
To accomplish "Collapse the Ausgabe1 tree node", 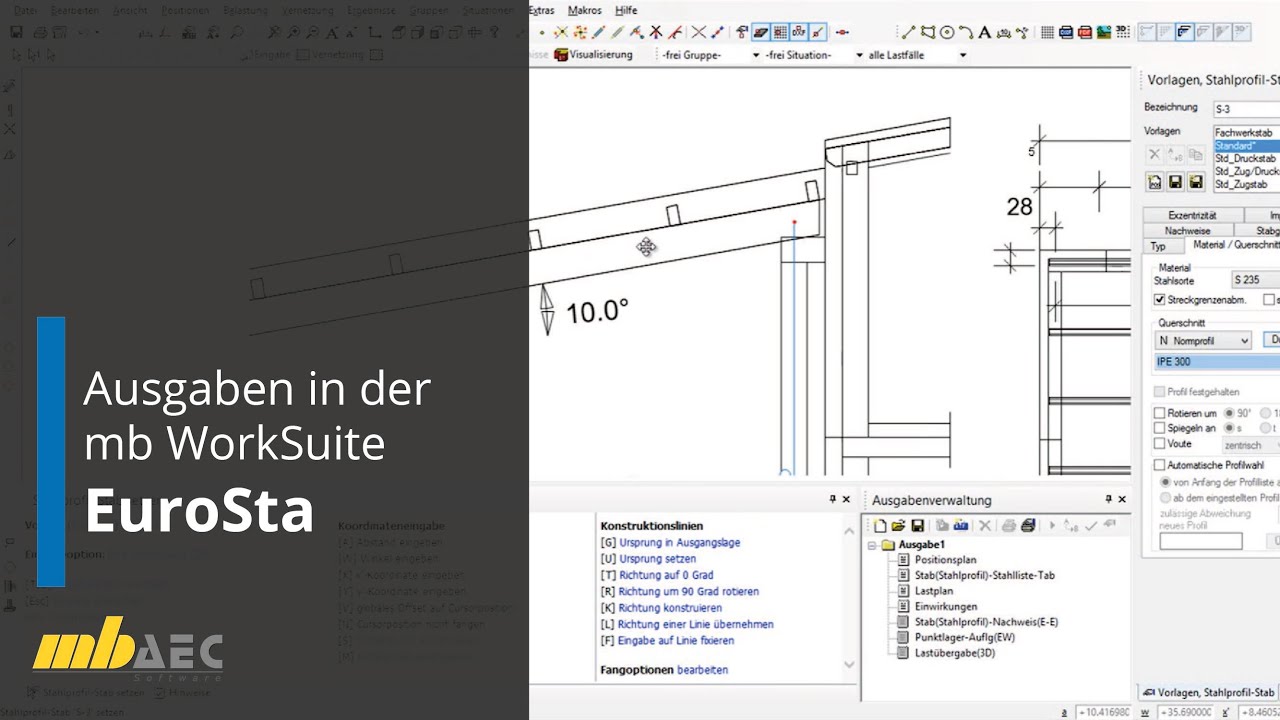I will tap(872, 545).
